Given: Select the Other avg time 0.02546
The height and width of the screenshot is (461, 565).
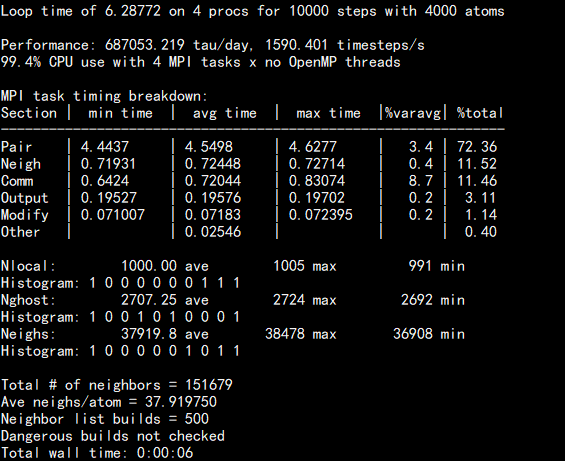Looking at the screenshot, I should (213, 232).
